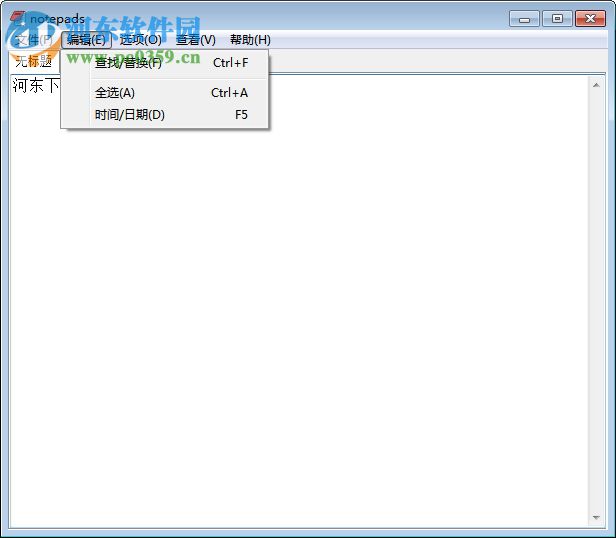Click inside the text editing area
616x538 pixels.
[299, 301]
